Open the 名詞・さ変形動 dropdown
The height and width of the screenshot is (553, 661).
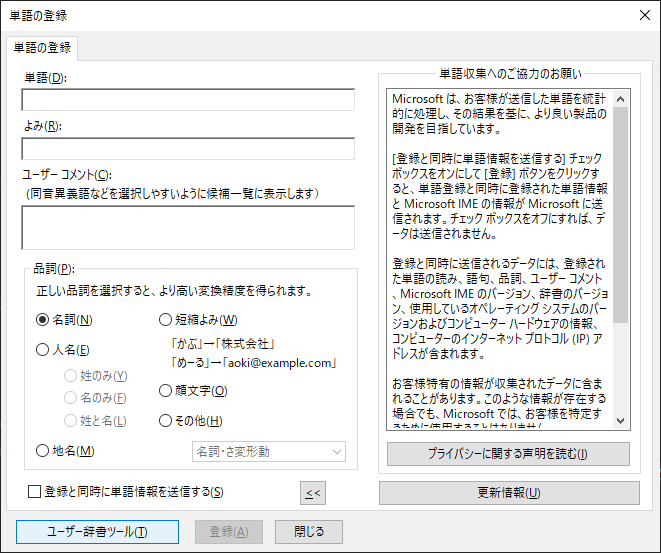[x=269, y=452]
